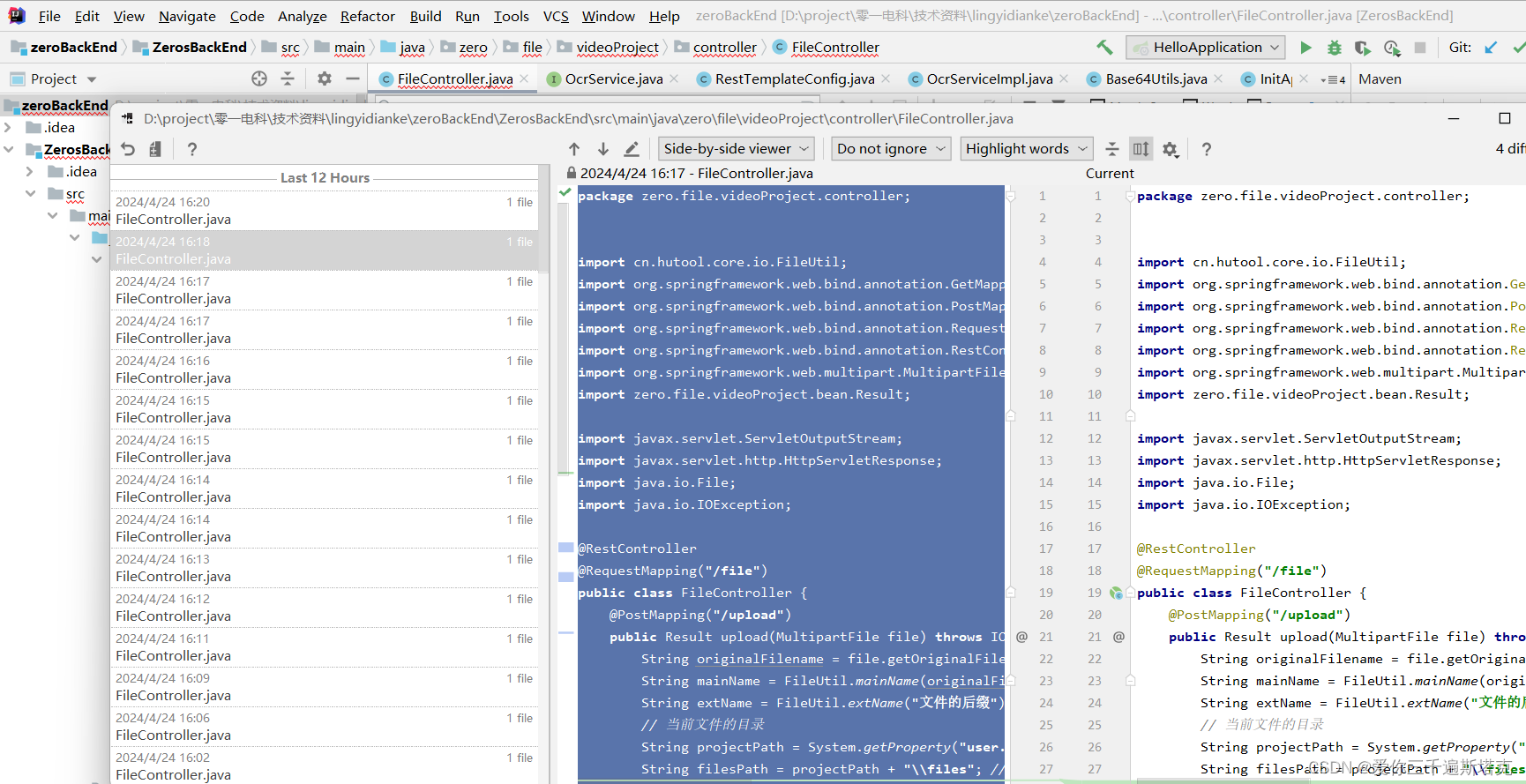
Task: Run HelloApplication with the green play button
Action: click(1305, 48)
